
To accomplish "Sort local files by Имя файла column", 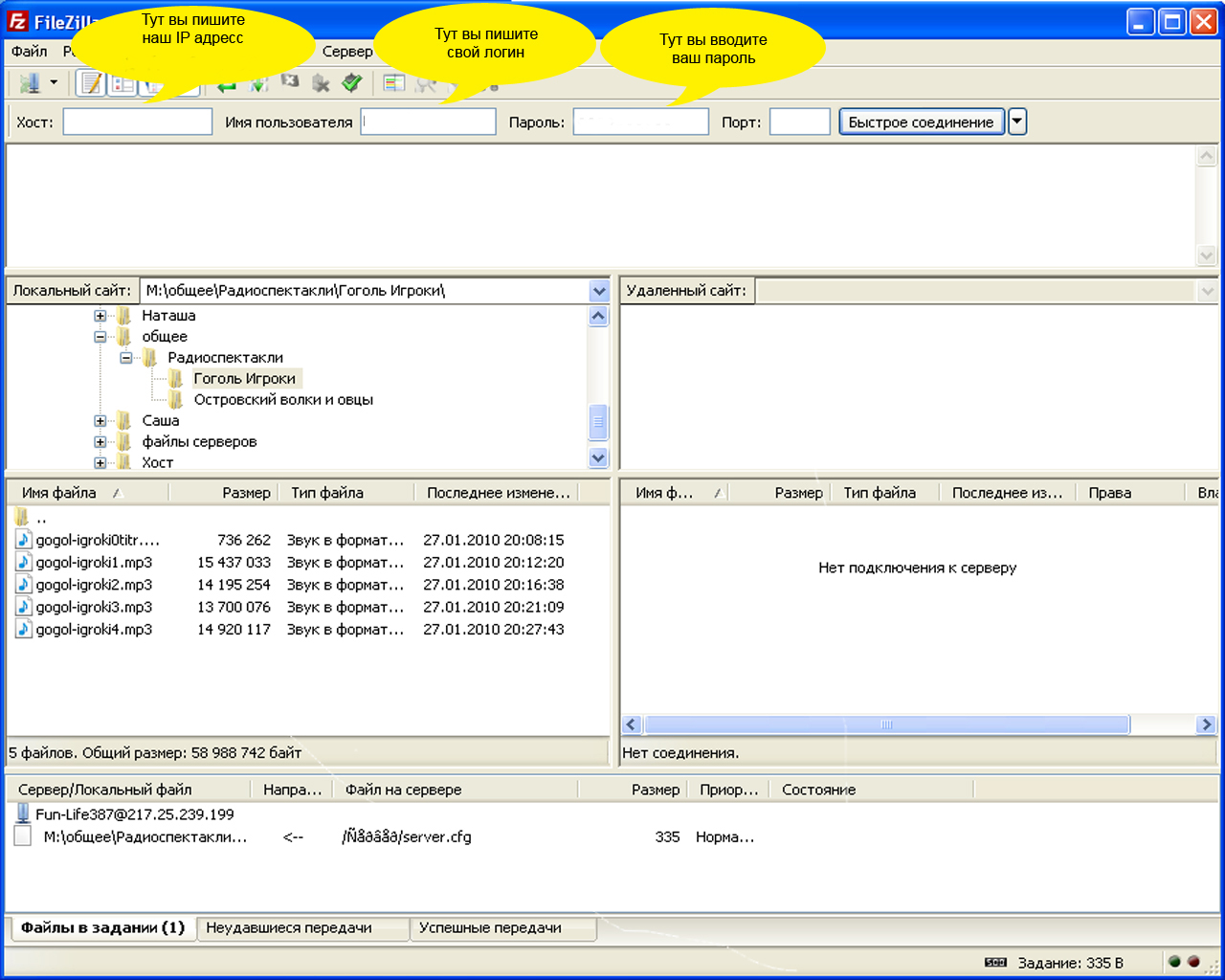I will 88,493.
